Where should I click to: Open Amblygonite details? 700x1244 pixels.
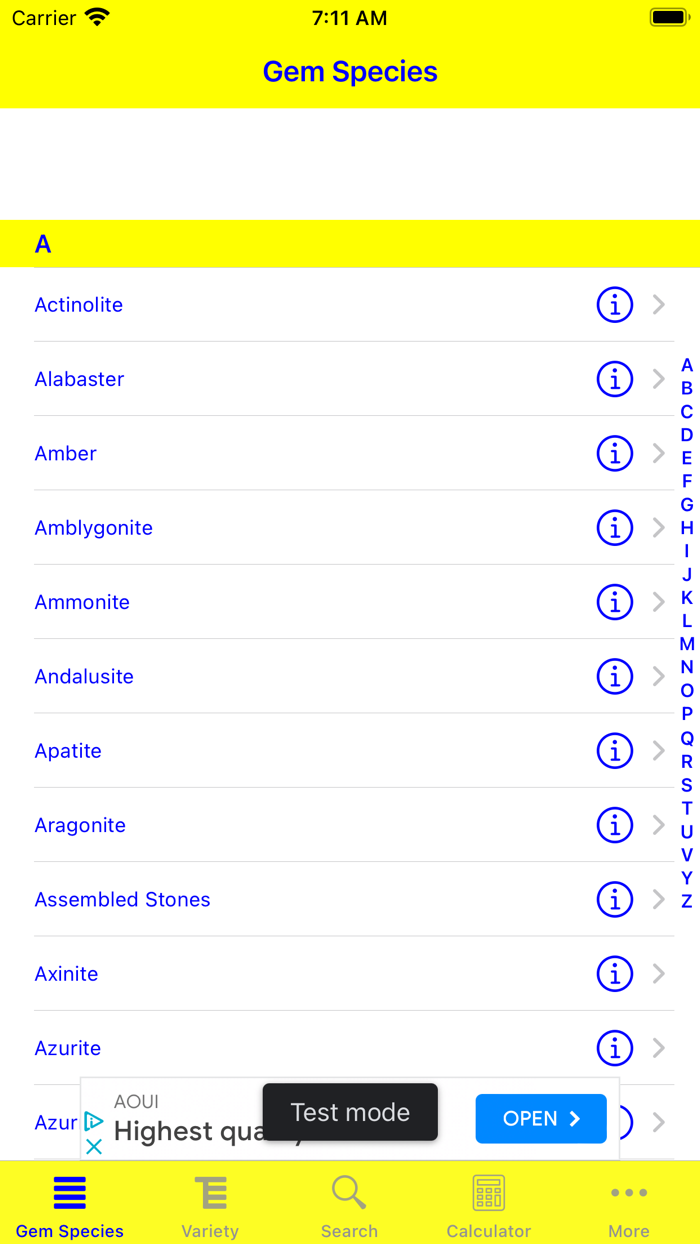click(x=93, y=528)
